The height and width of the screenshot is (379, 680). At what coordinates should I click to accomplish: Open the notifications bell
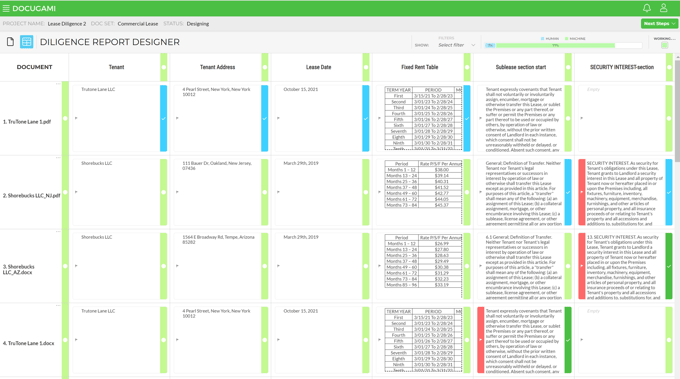pos(647,8)
